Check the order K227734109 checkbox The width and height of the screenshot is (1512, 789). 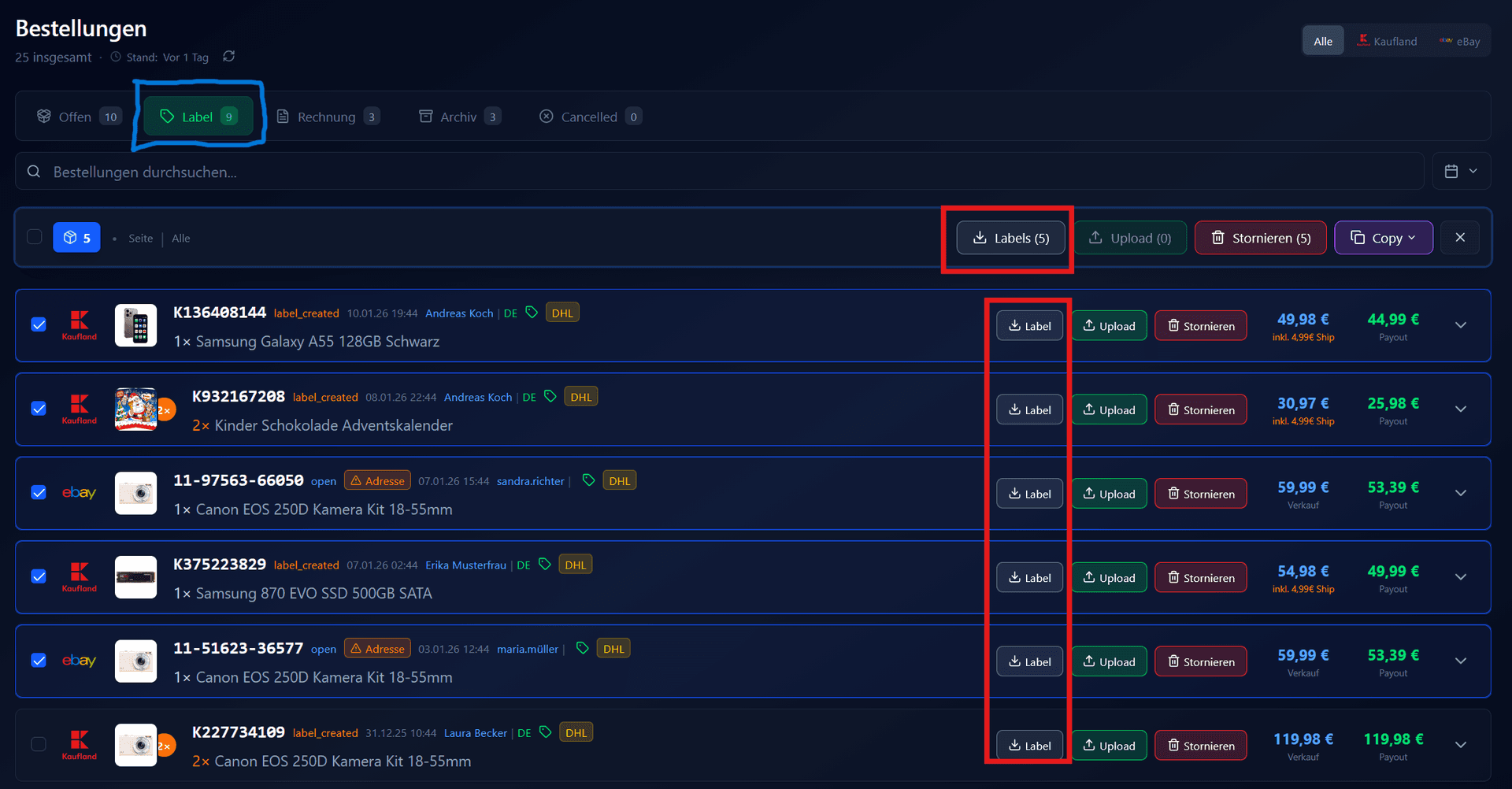[39, 744]
